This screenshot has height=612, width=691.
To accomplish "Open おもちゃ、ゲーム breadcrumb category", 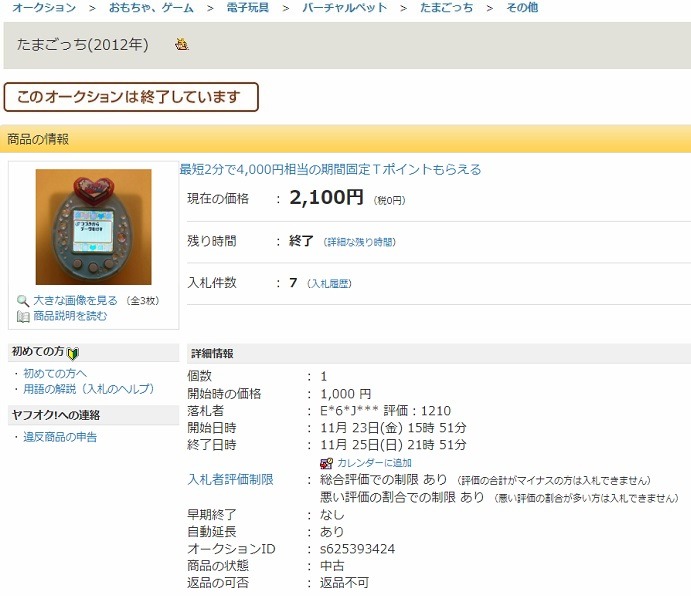I will [151, 7].
